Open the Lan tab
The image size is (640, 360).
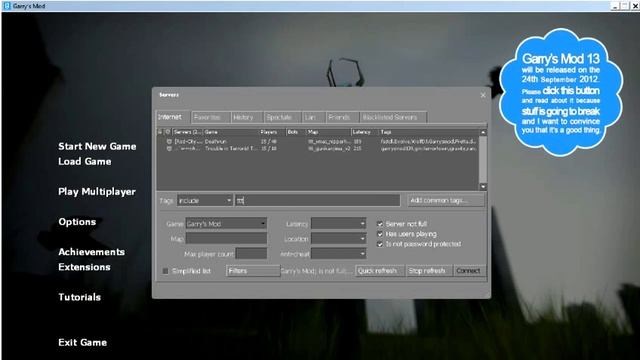[x=313, y=118]
